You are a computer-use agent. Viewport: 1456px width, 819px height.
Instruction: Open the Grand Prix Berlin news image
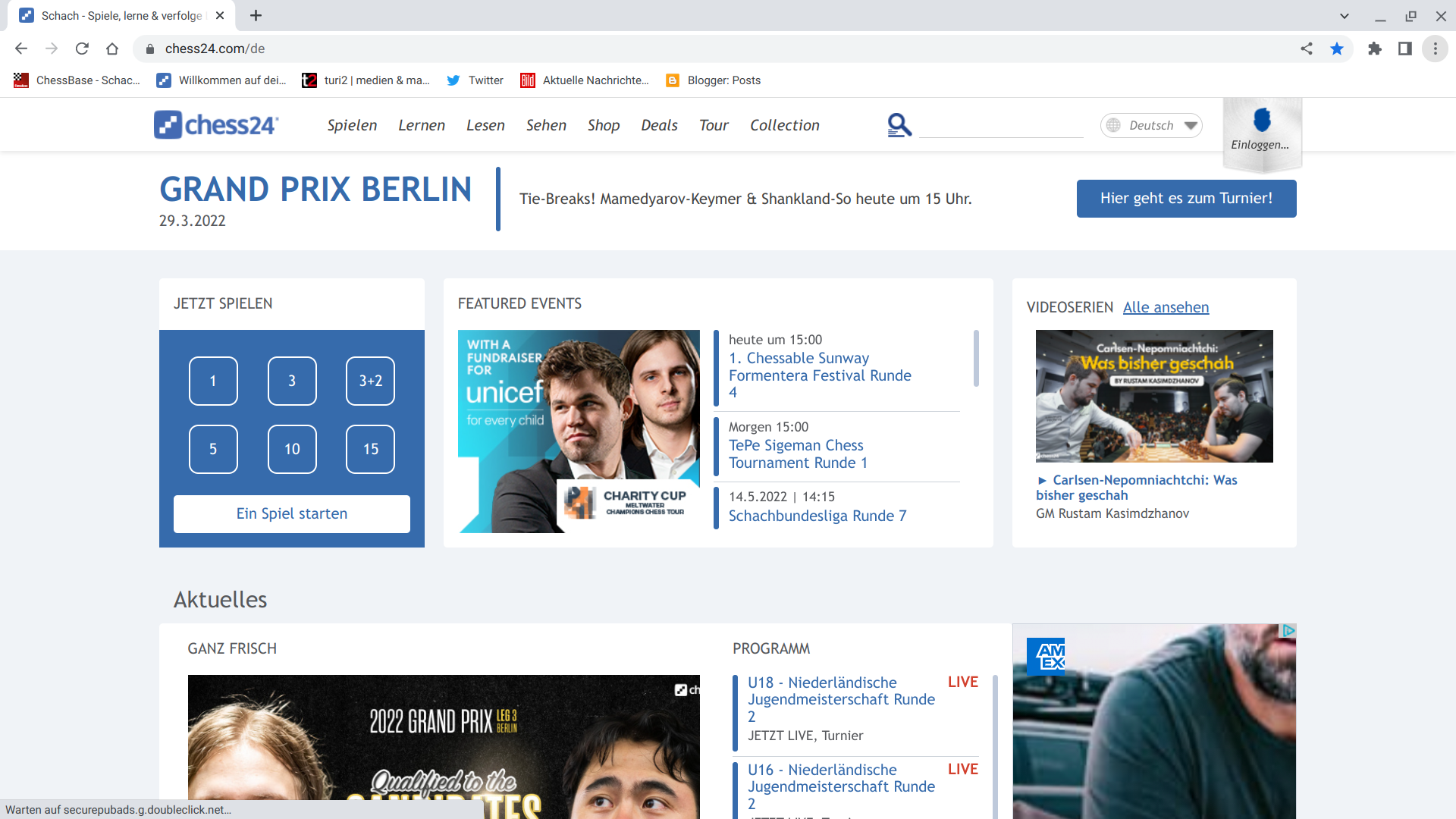(x=444, y=747)
